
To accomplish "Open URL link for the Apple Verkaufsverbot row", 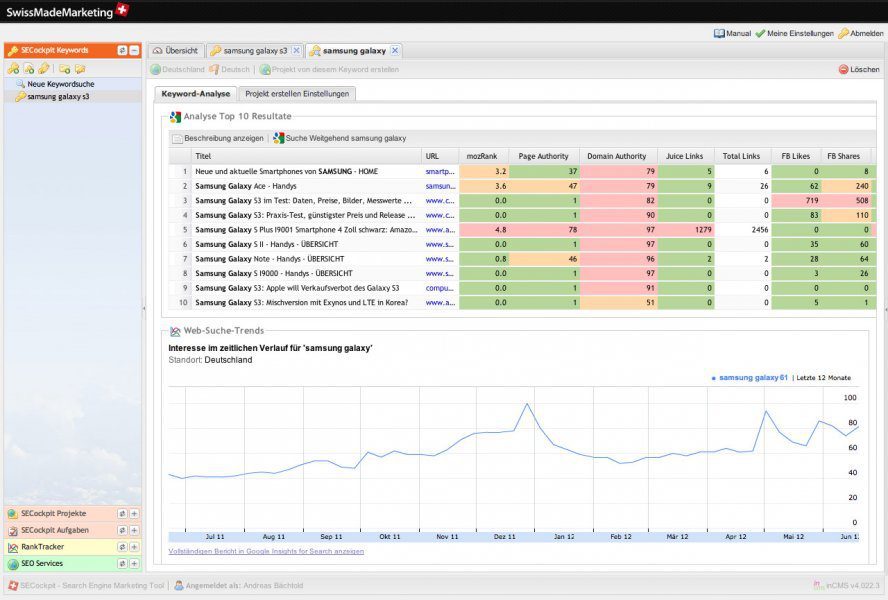I will click(x=440, y=288).
